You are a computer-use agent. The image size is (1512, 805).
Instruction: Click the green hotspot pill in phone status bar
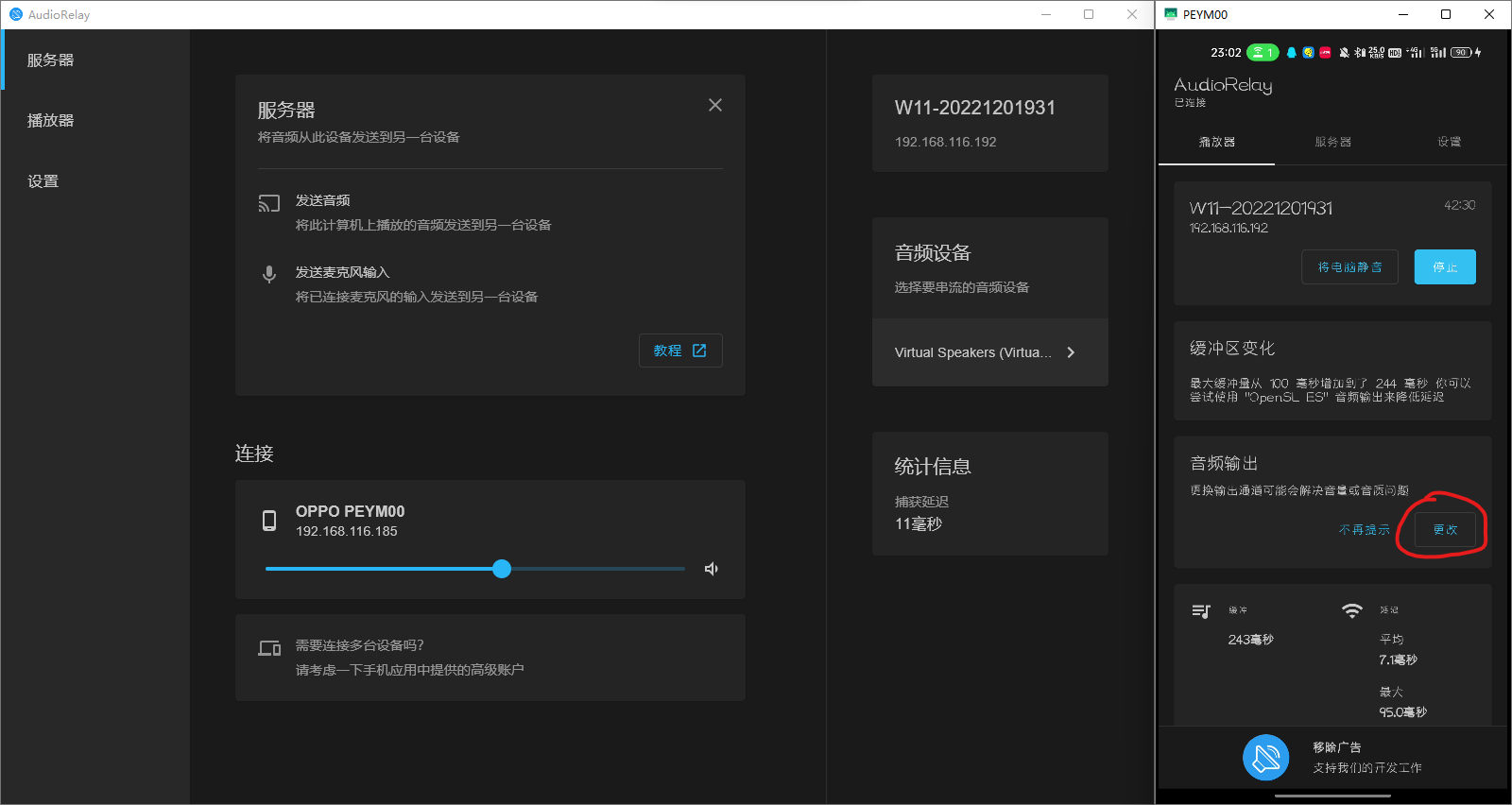pyautogui.click(x=1263, y=53)
